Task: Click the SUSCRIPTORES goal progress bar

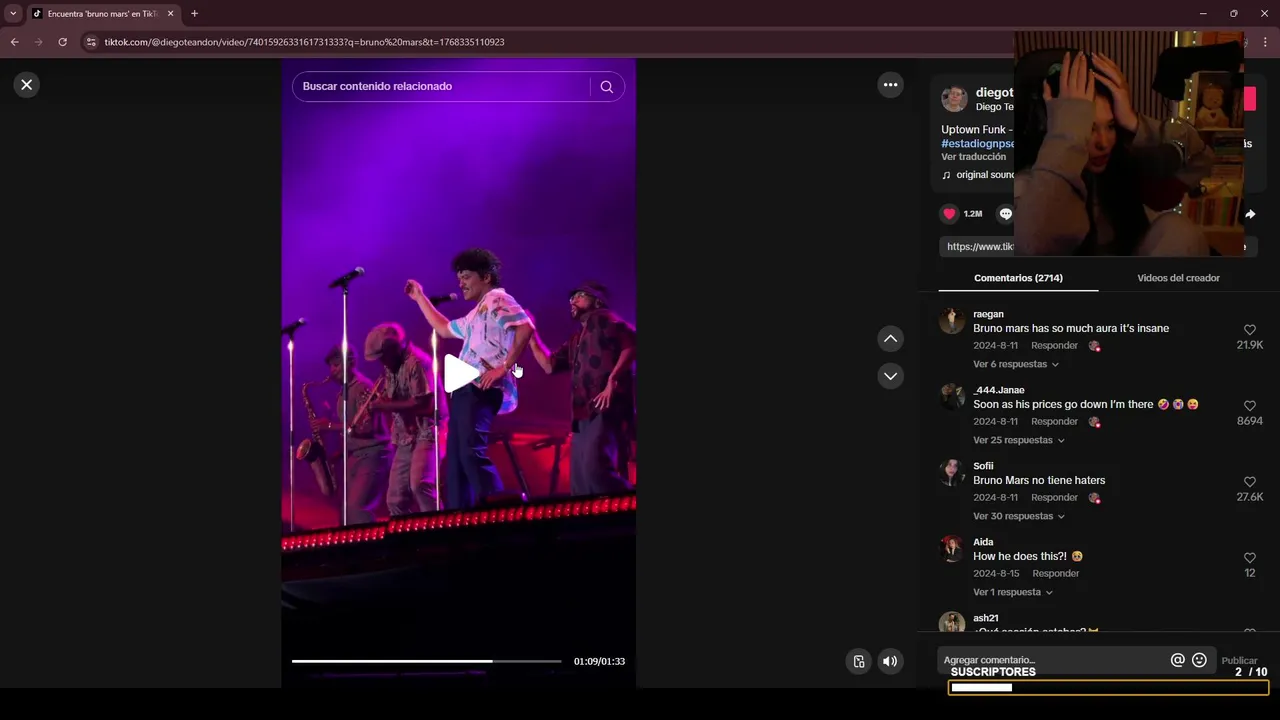Action: tap(1108, 687)
